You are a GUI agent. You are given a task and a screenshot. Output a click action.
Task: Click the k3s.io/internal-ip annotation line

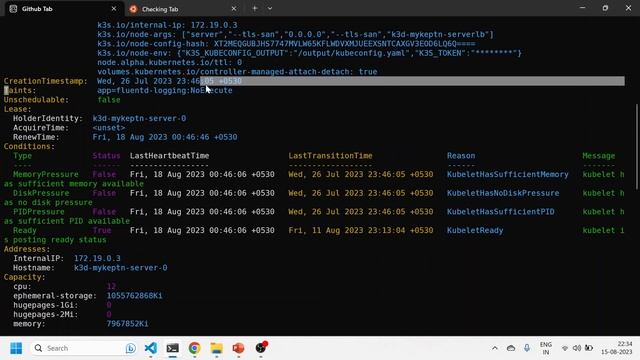tap(167, 25)
